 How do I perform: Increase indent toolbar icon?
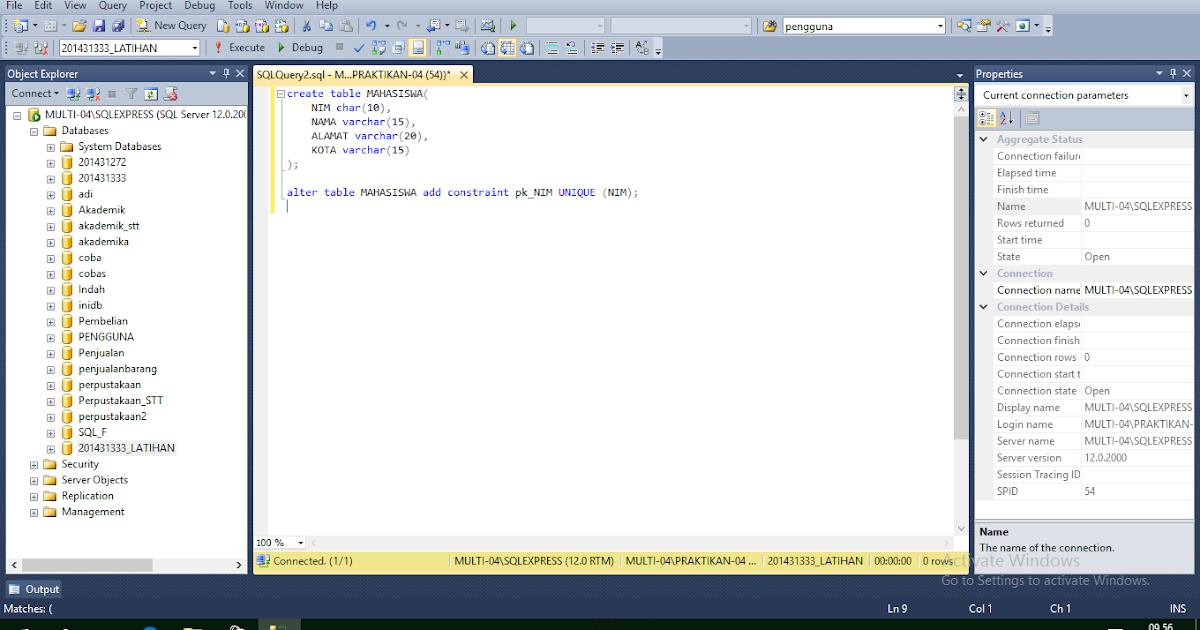click(x=618, y=47)
